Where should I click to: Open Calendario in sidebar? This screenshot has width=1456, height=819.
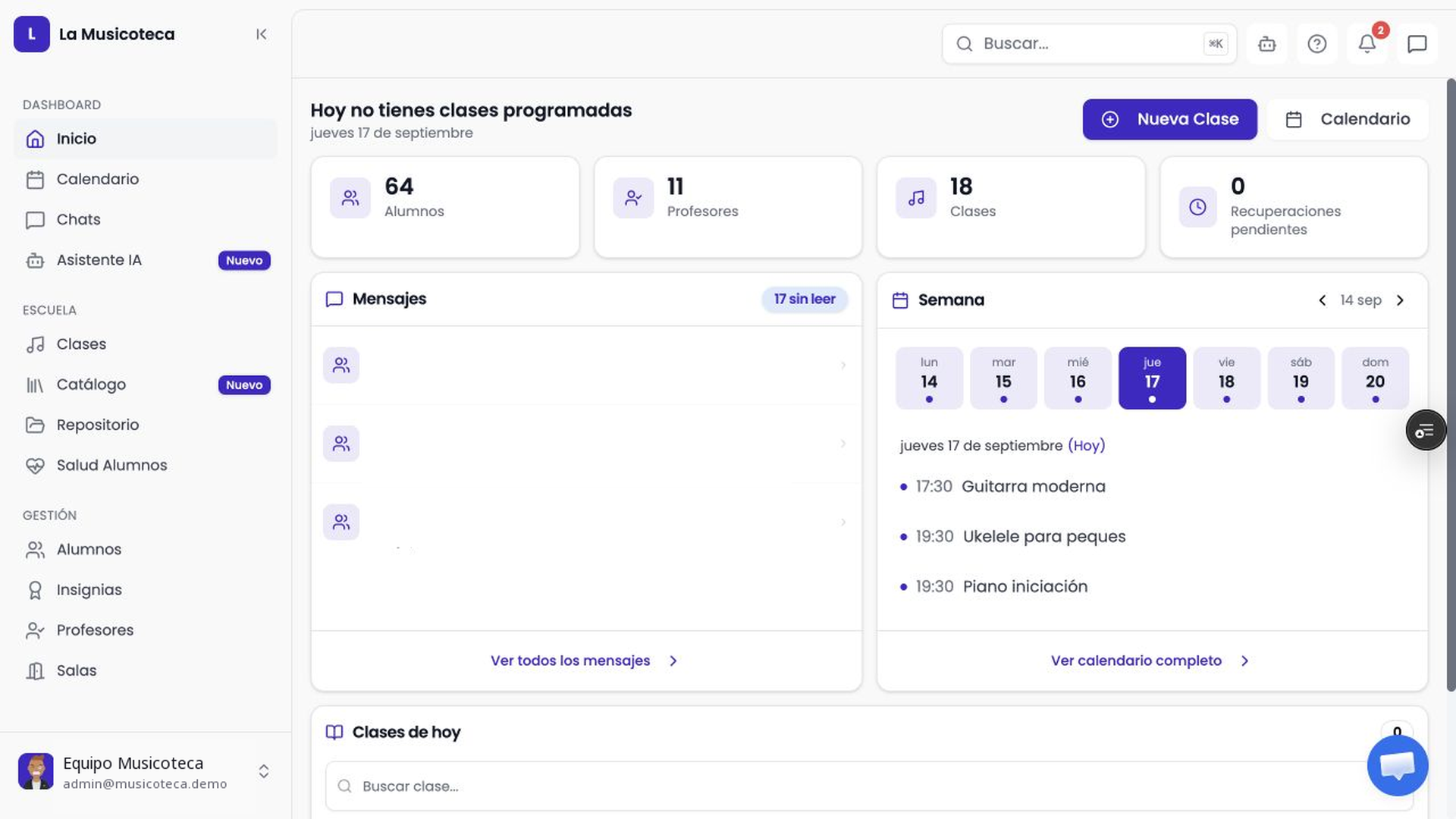pyautogui.click(x=146, y=179)
